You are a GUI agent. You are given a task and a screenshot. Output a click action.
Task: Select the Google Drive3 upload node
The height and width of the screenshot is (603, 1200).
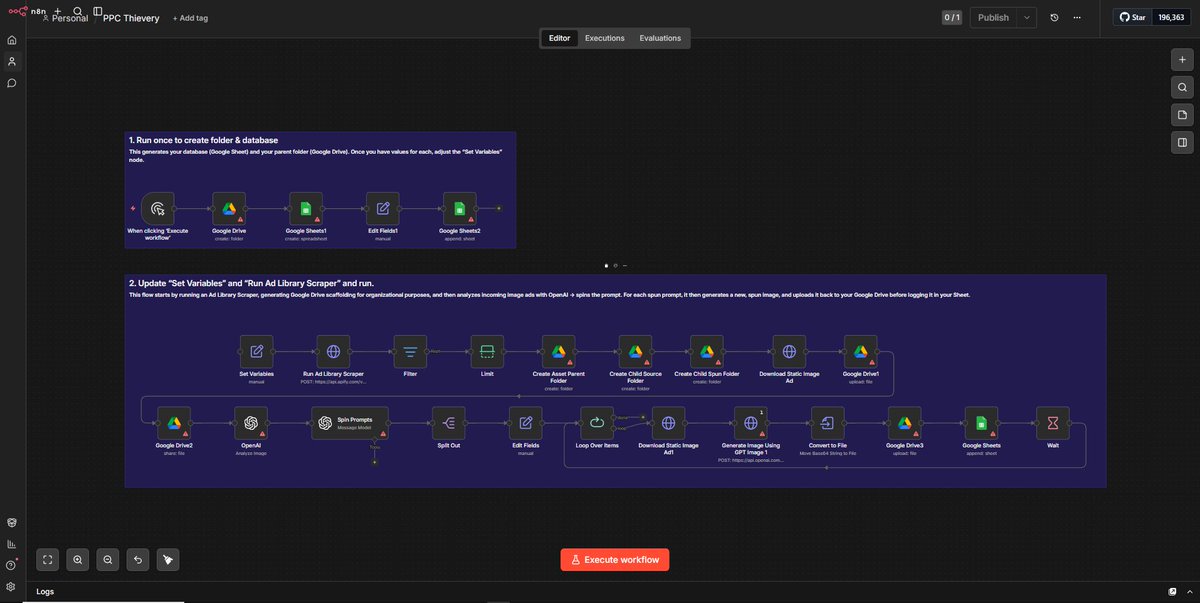click(904, 422)
